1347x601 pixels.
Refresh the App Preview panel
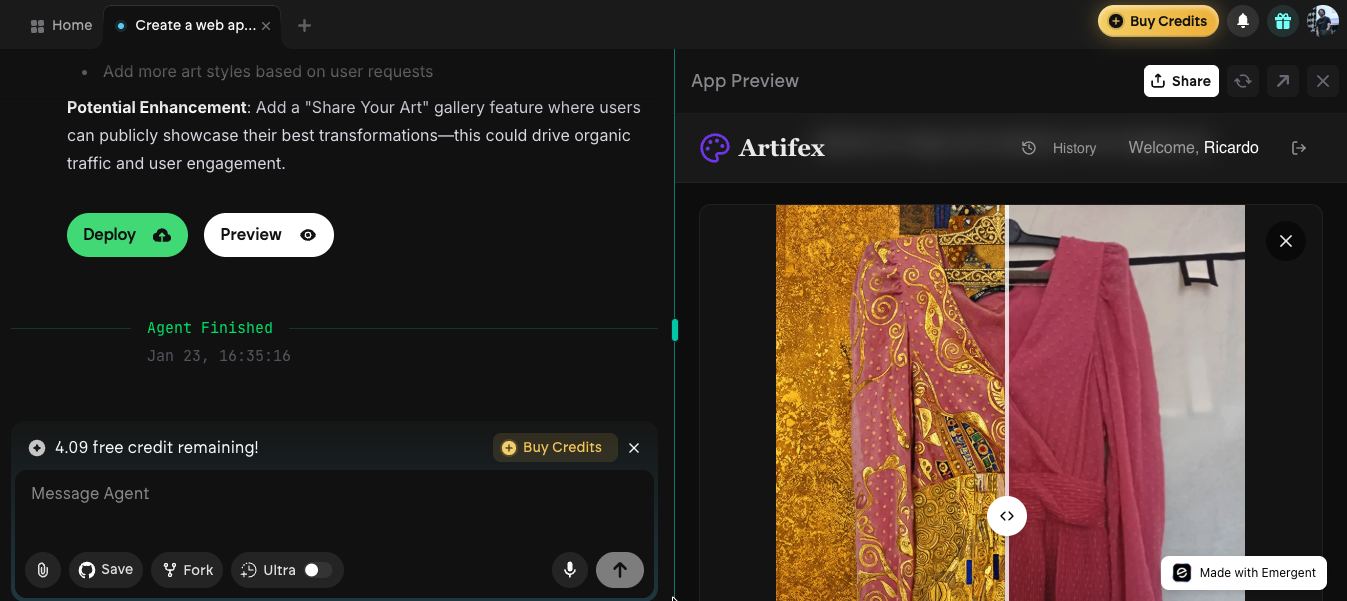pyautogui.click(x=1243, y=81)
